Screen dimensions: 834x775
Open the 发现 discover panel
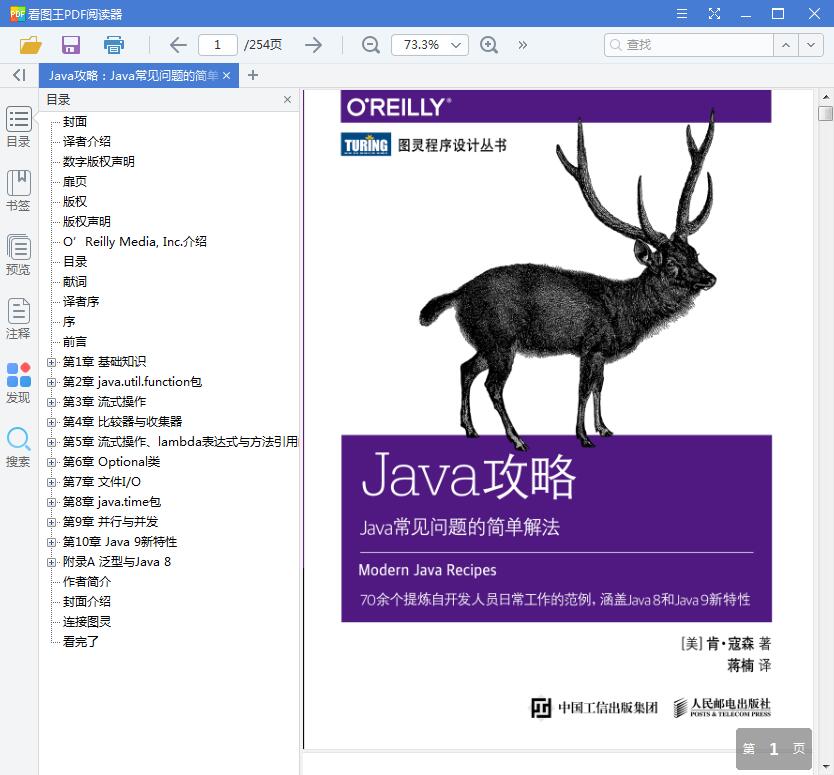click(x=19, y=382)
